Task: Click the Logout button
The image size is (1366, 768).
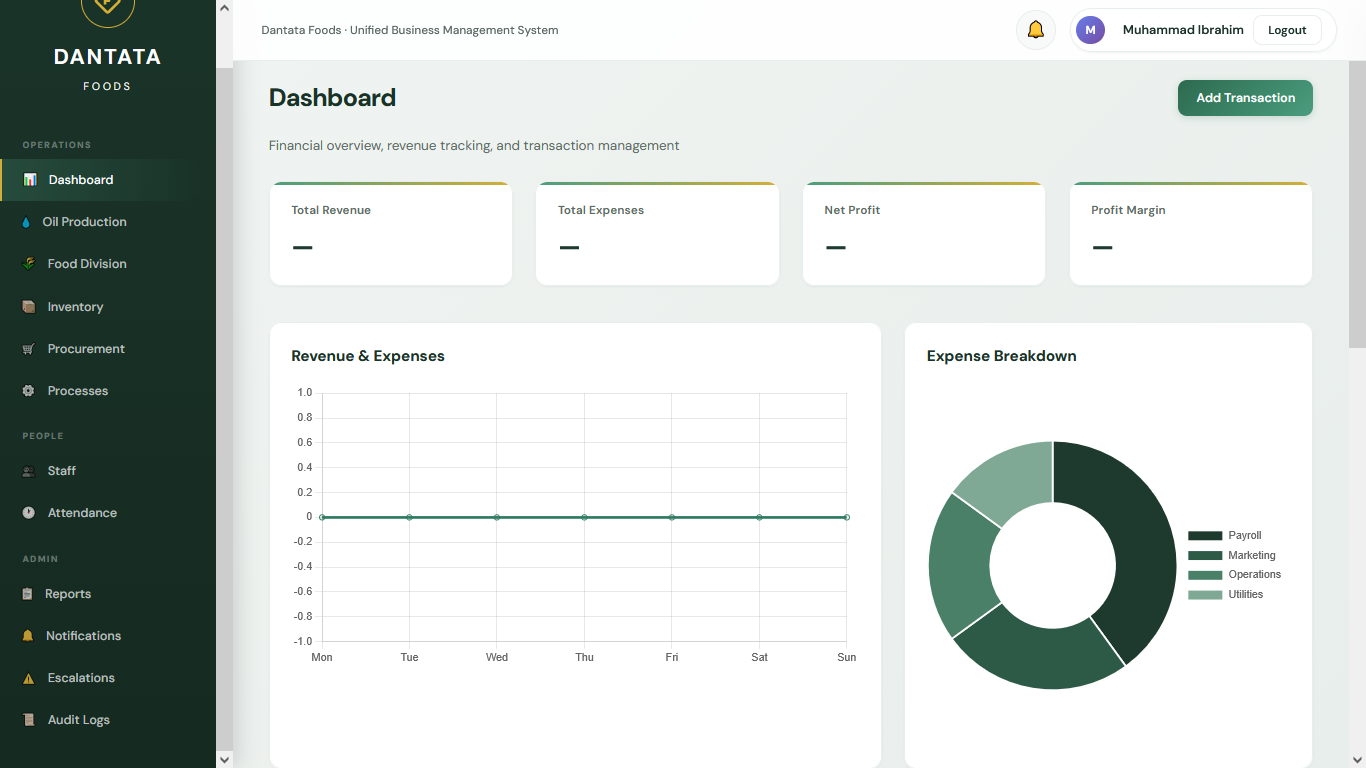Action: click(1287, 30)
